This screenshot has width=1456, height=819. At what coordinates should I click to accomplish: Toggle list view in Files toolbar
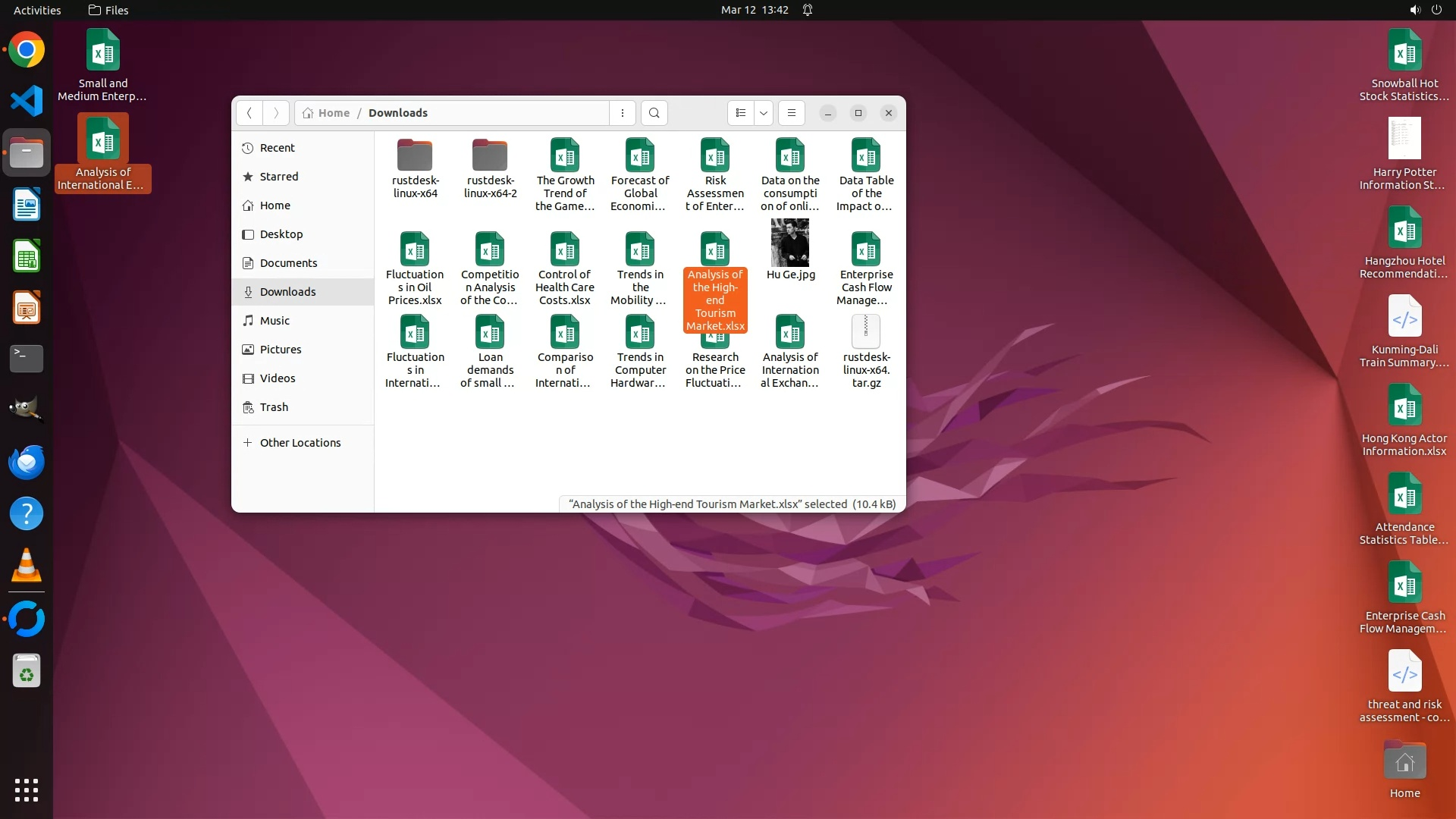(741, 113)
